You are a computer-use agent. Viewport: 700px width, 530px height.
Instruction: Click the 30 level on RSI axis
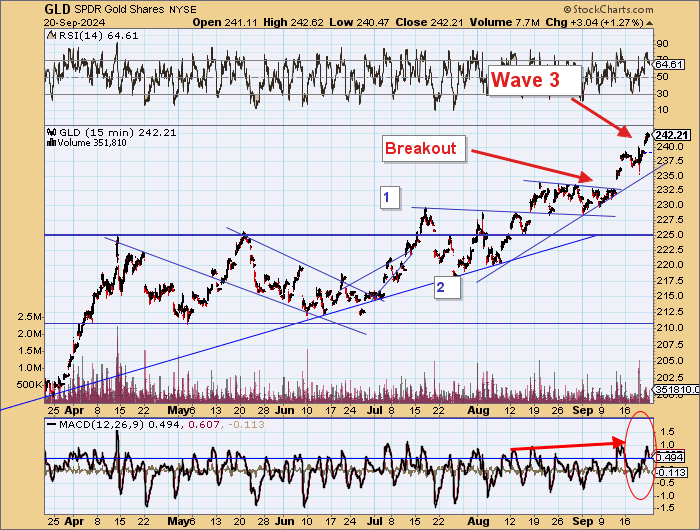(662, 93)
